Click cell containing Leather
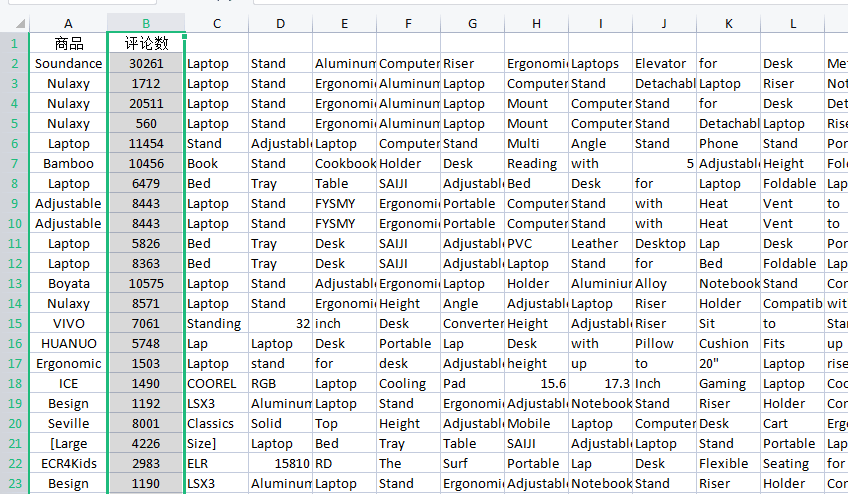 pos(600,243)
